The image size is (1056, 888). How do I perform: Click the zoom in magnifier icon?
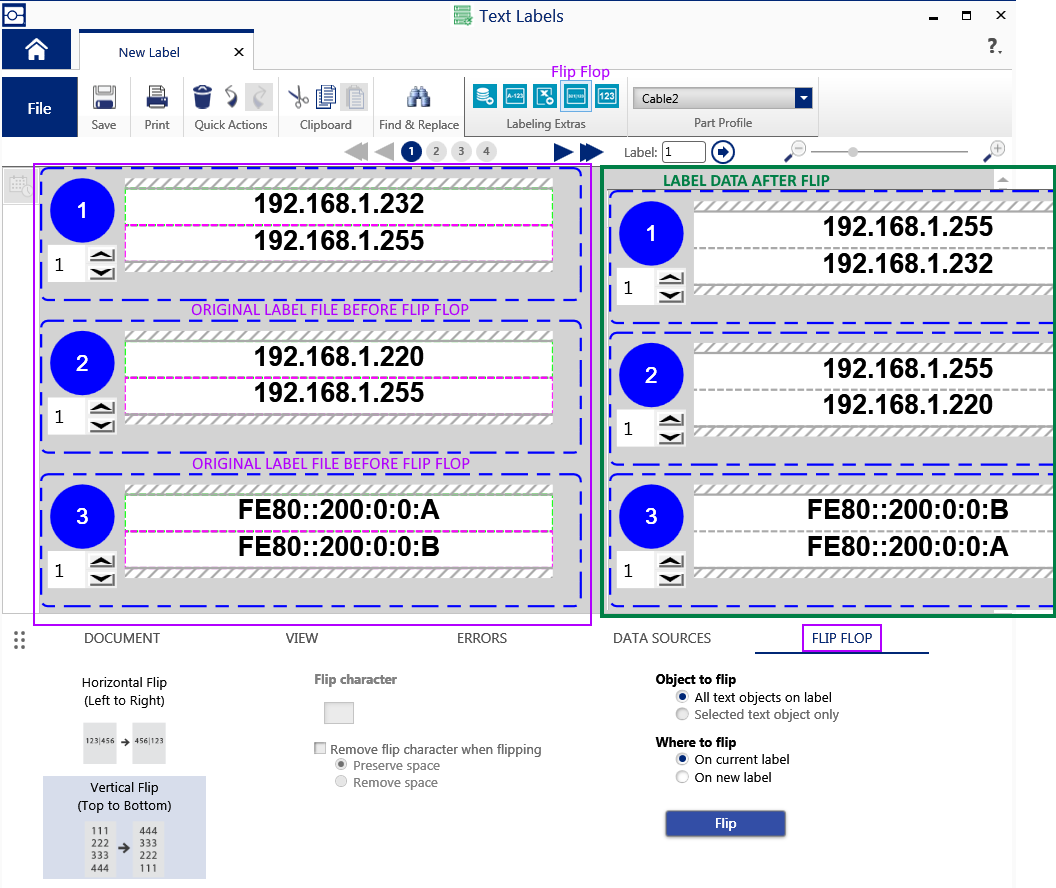993,151
